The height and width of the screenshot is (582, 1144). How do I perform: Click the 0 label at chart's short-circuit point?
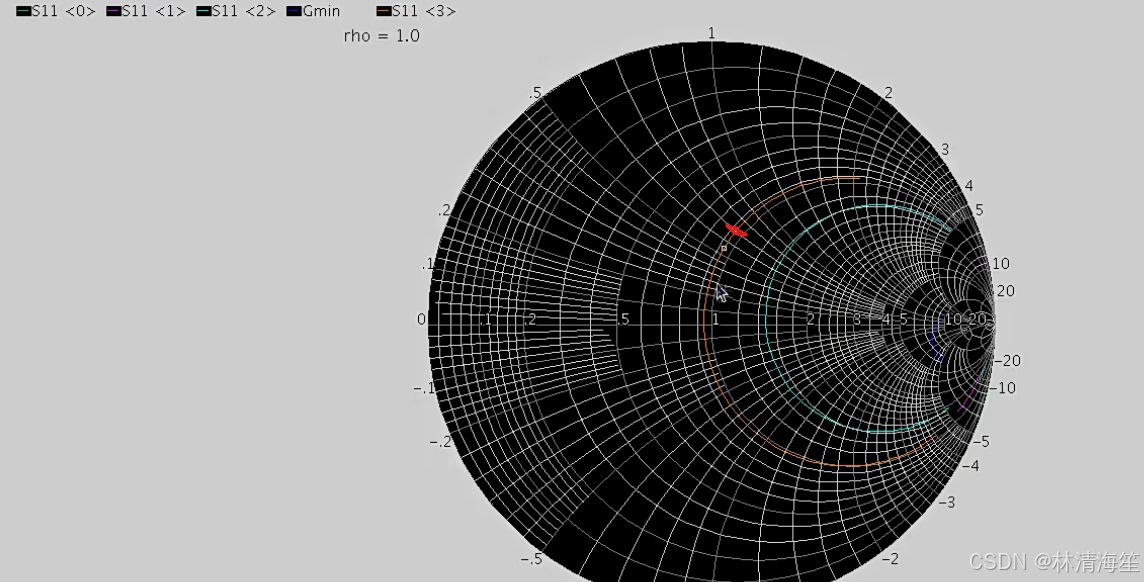coord(421,319)
